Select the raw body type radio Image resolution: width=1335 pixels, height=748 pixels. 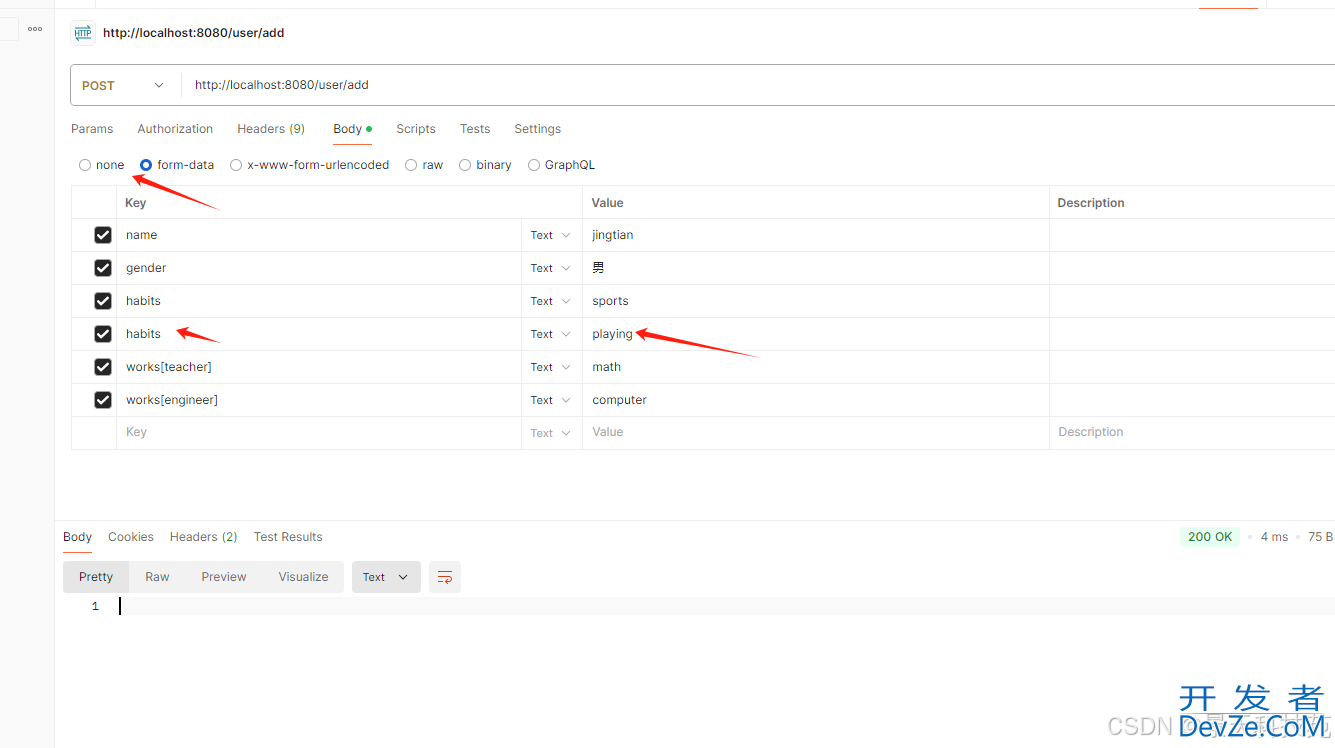pyautogui.click(x=411, y=165)
